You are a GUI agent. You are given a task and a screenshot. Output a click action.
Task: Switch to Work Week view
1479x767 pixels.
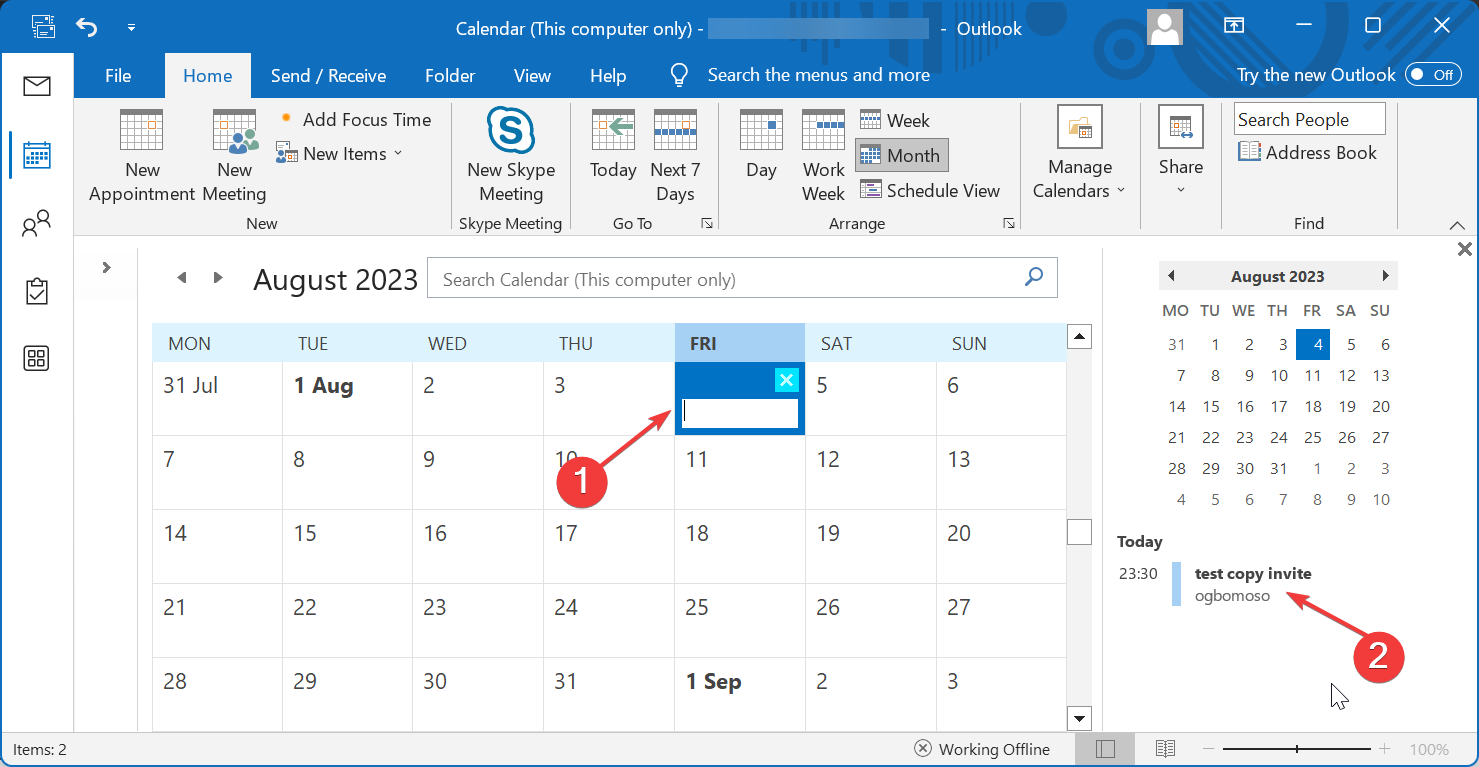click(824, 156)
